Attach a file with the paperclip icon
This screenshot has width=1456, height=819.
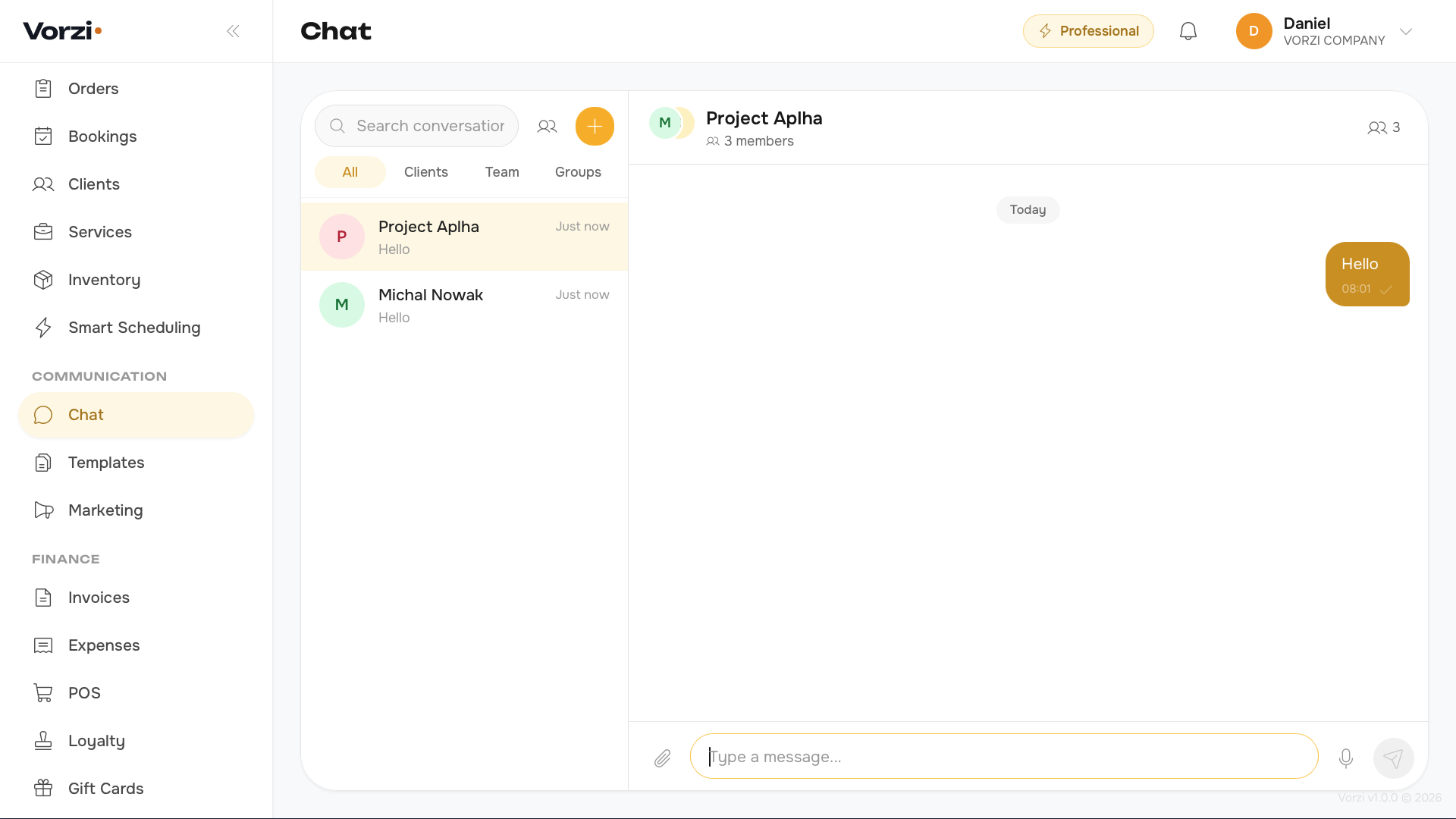[x=662, y=758]
